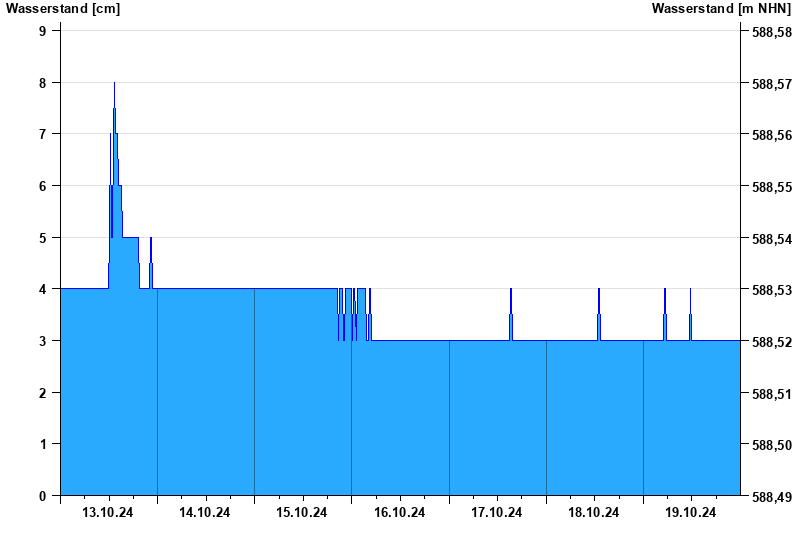Click the right axis value 588,54

[772, 239]
